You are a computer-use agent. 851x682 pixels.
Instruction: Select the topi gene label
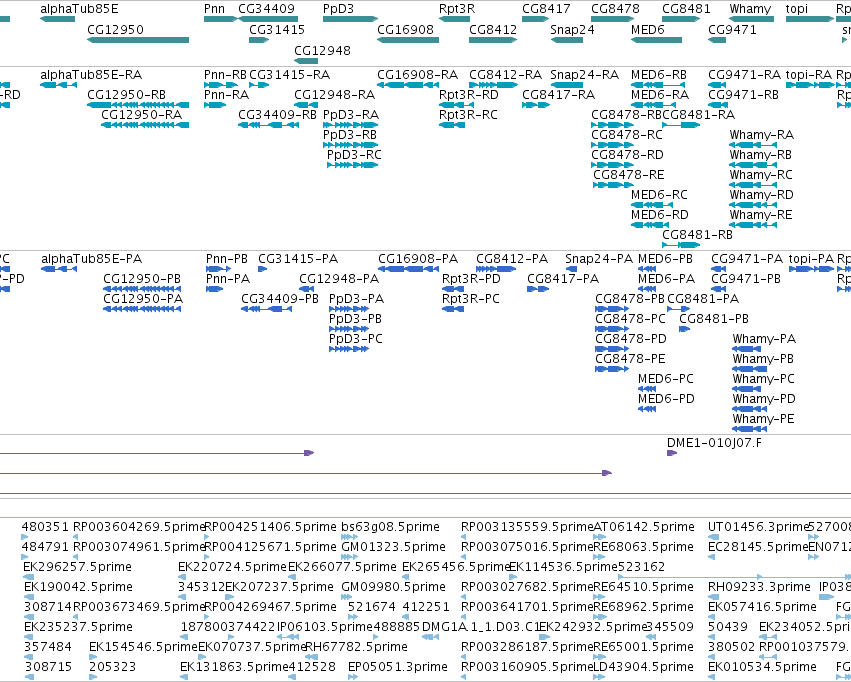(797, 9)
